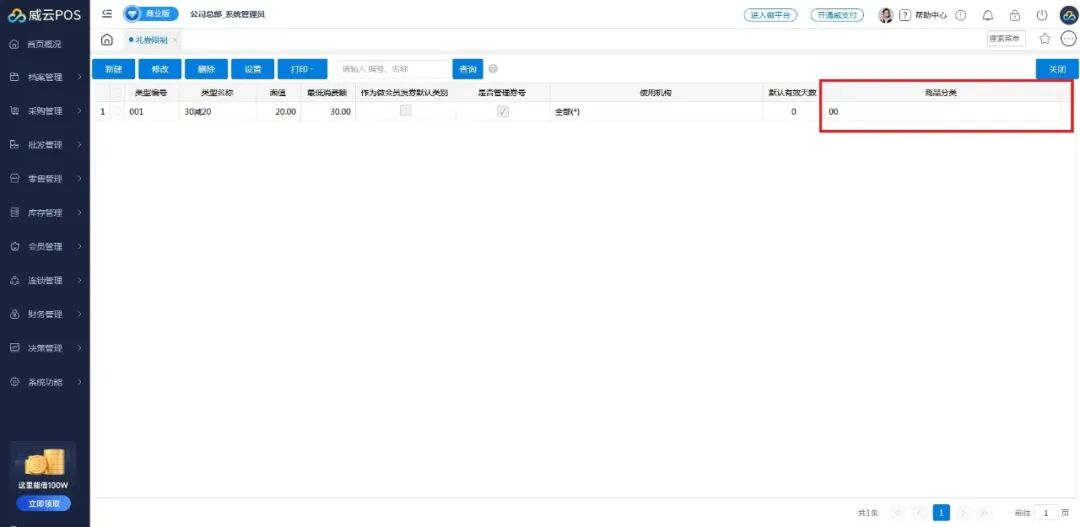Viewport: 1080px width, 527px height.
Task: Collapse the sidebar with the menu fold icon
Action: click(x=107, y=14)
